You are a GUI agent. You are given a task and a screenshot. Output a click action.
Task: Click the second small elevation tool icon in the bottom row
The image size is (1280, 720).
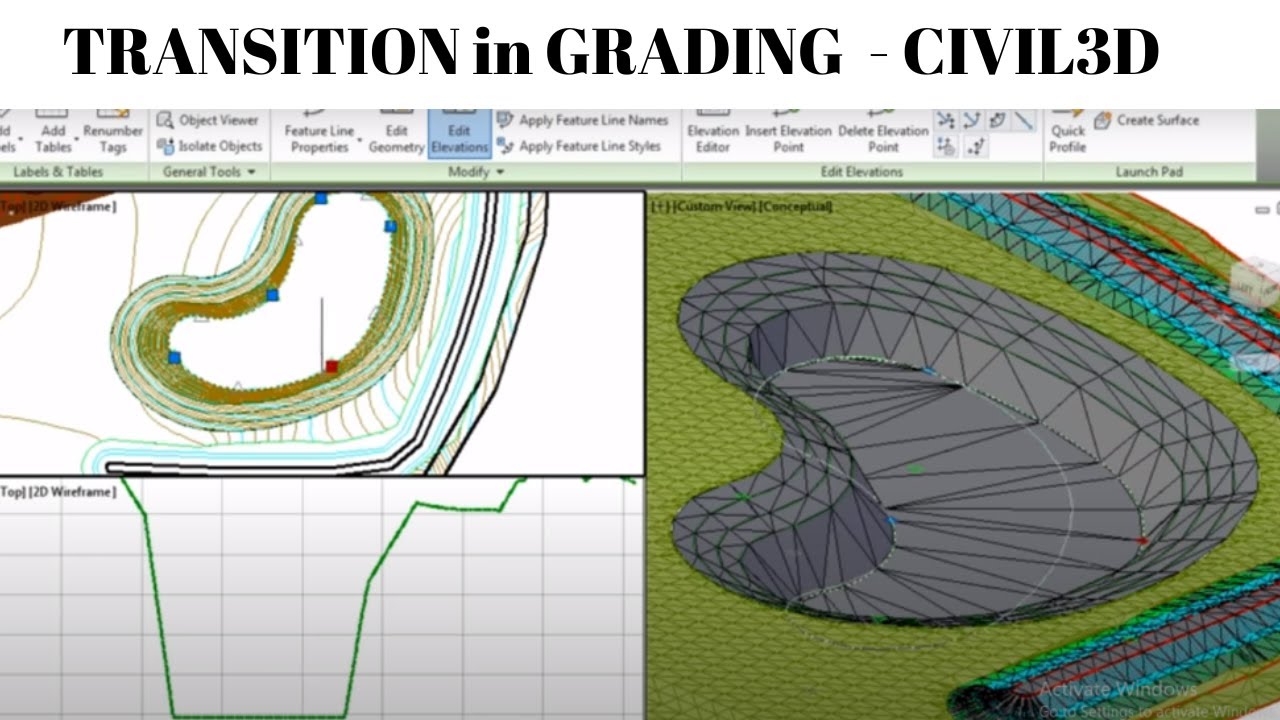(x=975, y=147)
